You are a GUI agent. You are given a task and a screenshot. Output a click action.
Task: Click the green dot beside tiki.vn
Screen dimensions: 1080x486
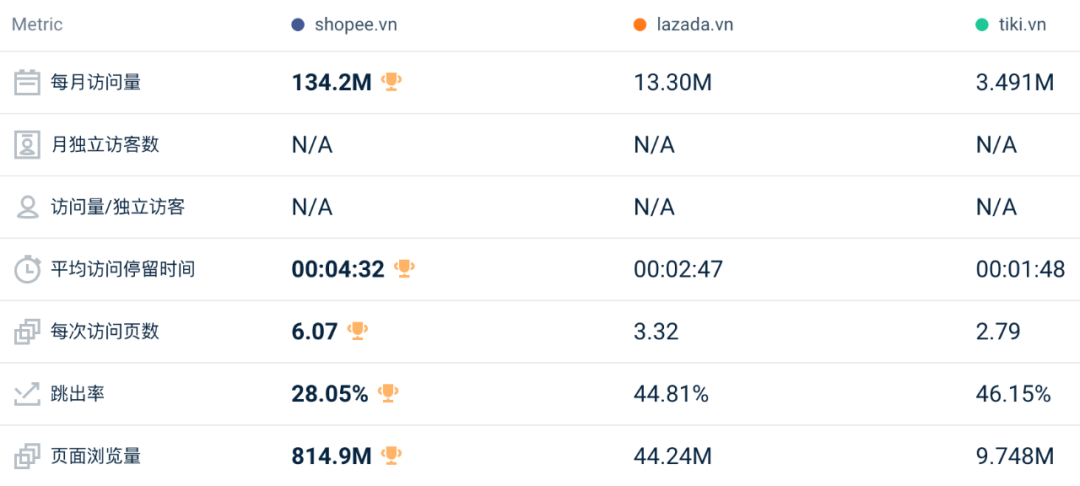[x=982, y=25]
